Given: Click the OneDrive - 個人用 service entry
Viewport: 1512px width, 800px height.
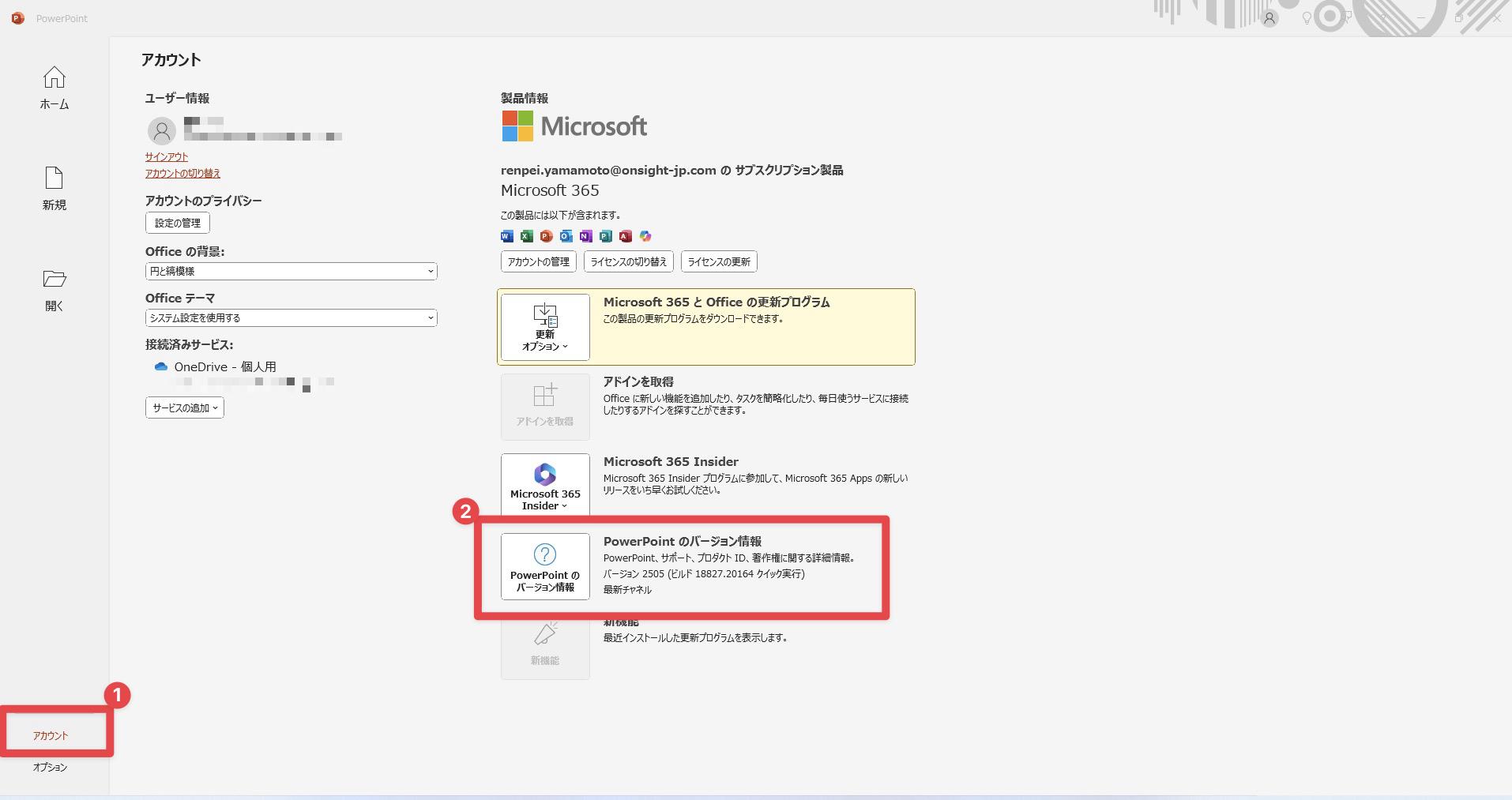Looking at the screenshot, I should click(225, 366).
